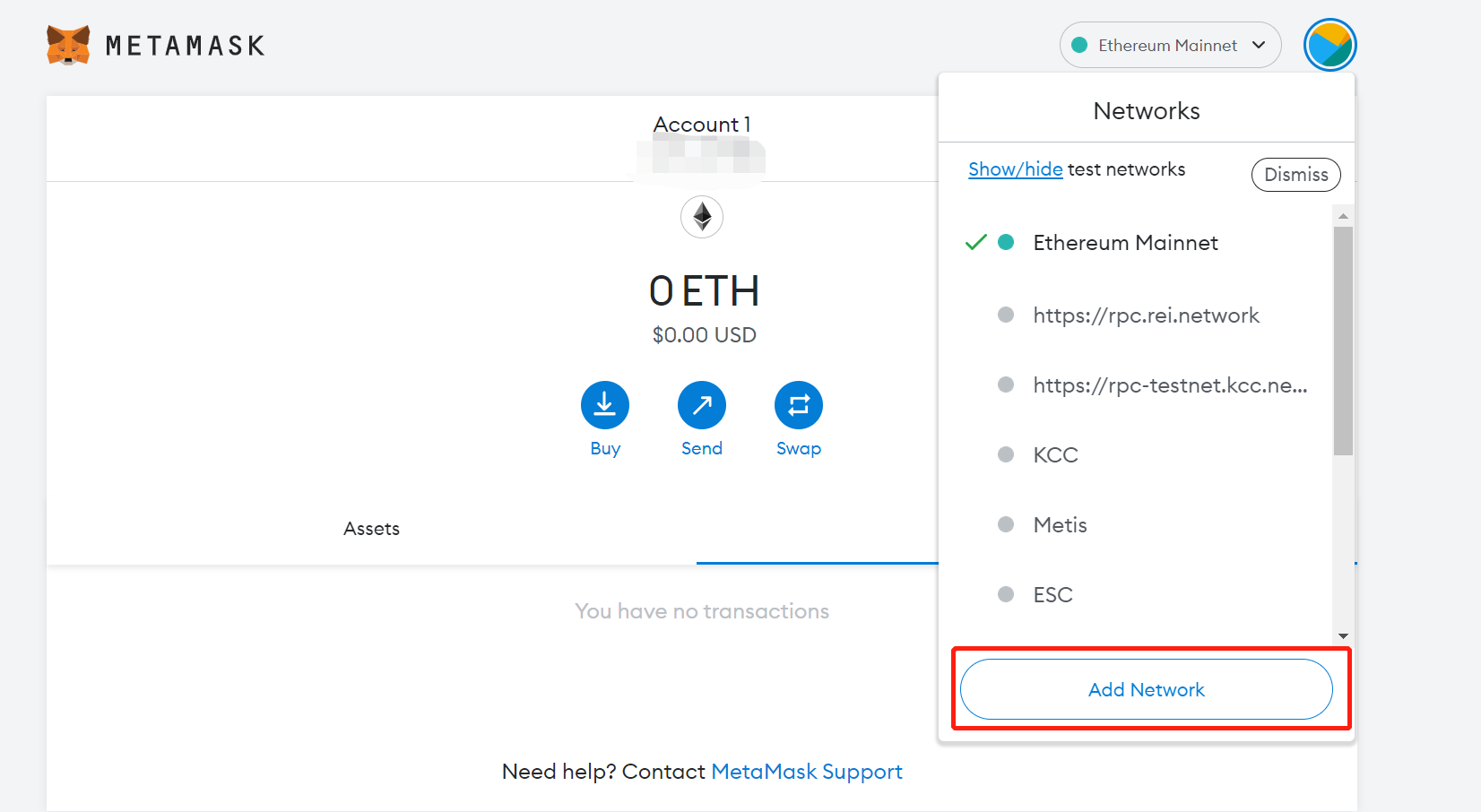Click the Send label
This screenshot has height=812, width=1481.
click(x=702, y=448)
